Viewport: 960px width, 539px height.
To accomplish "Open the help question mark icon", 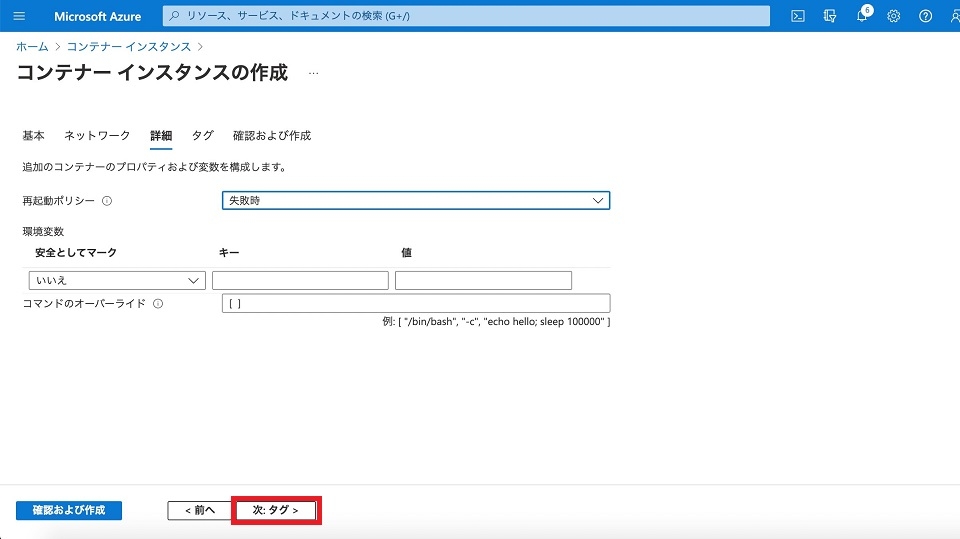I will pyautogui.click(x=926, y=16).
